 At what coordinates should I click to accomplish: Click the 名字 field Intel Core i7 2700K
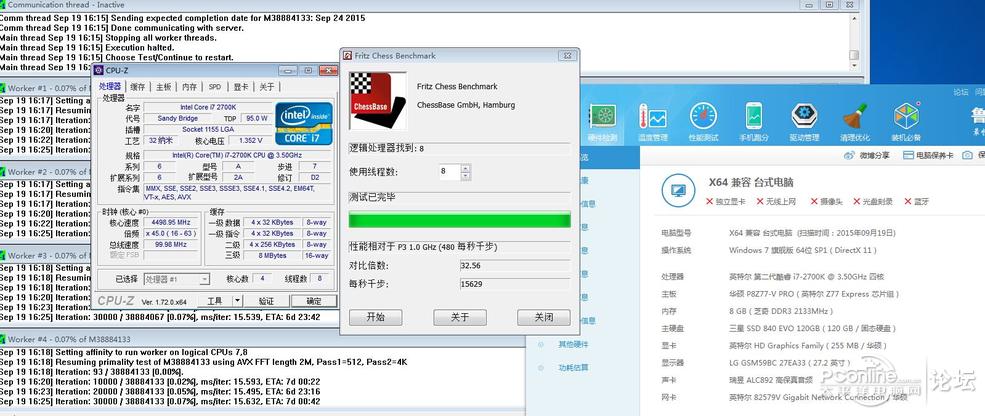(207, 107)
